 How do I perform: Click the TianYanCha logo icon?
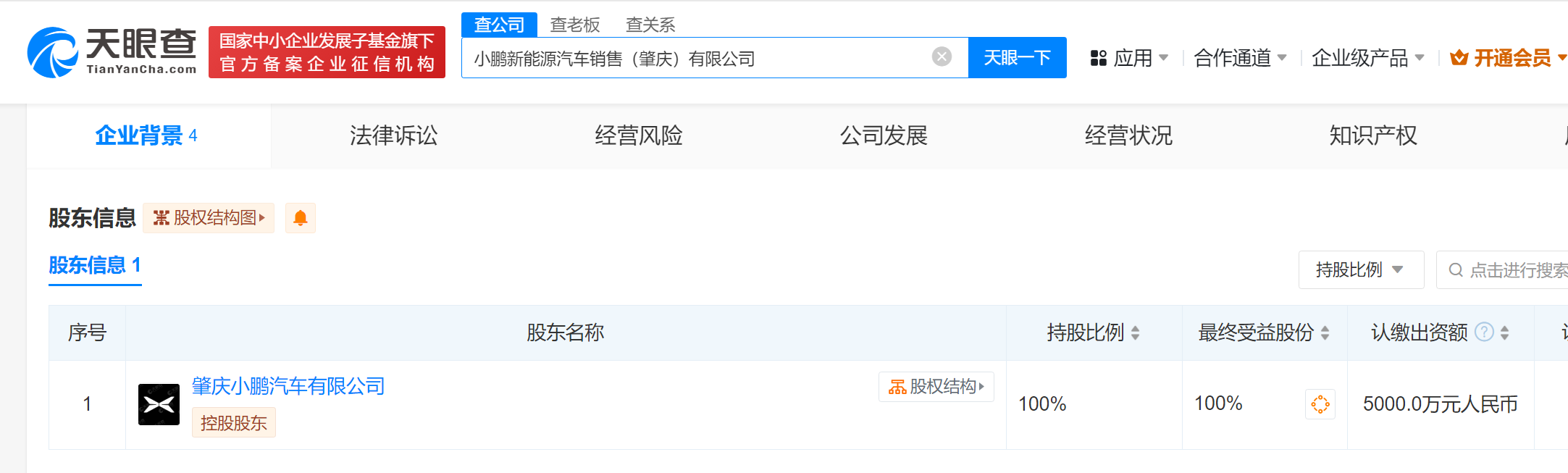(x=52, y=52)
